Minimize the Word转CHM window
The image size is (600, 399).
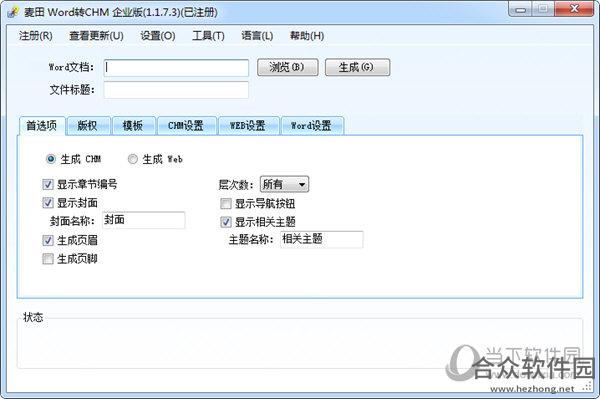pyautogui.click(x=520, y=9)
